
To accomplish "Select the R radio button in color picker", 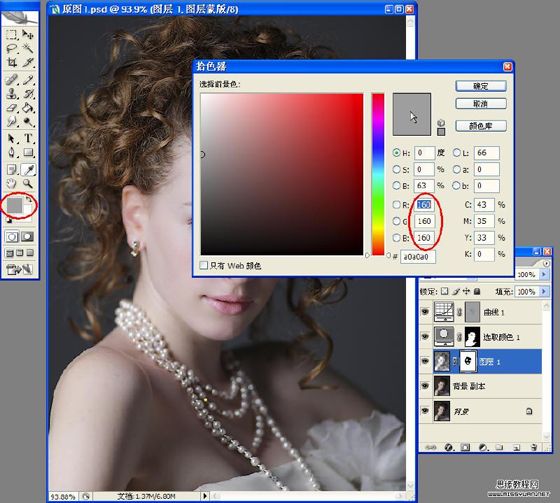I will tap(396, 204).
